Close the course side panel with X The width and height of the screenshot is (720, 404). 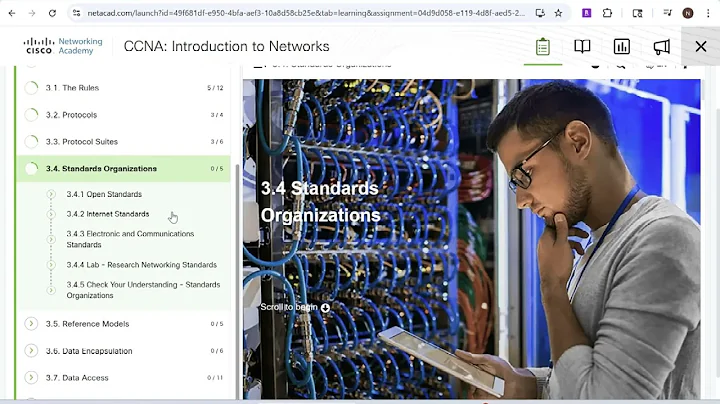pyautogui.click(x=701, y=46)
